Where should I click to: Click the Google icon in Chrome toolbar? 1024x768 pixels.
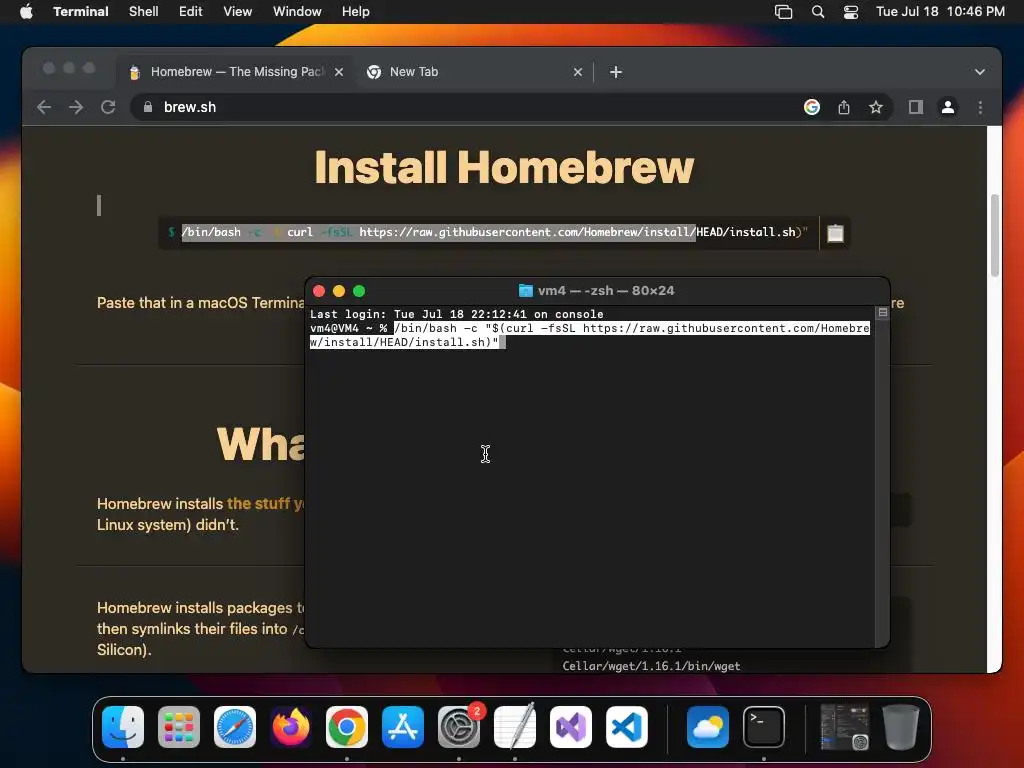(812, 107)
